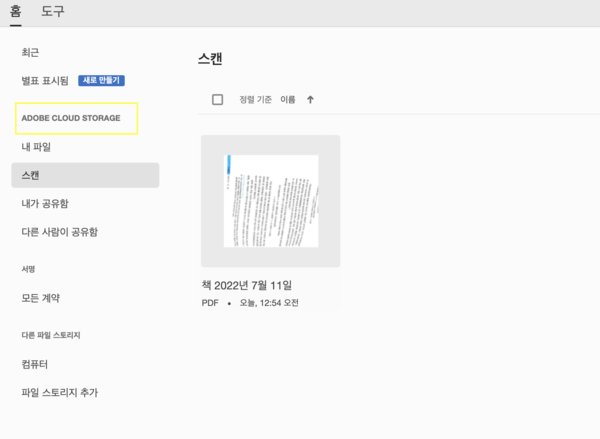Switch to the 홈 tab
This screenshot has width=600, height=439.
pyautogui.click(x=15, y=11)
